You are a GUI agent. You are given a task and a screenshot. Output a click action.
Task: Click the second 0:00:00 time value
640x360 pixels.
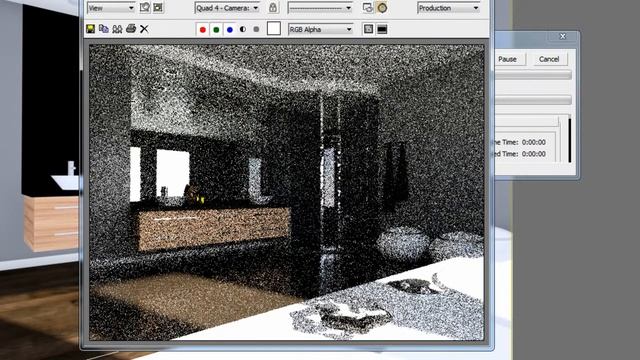point(534,154)
